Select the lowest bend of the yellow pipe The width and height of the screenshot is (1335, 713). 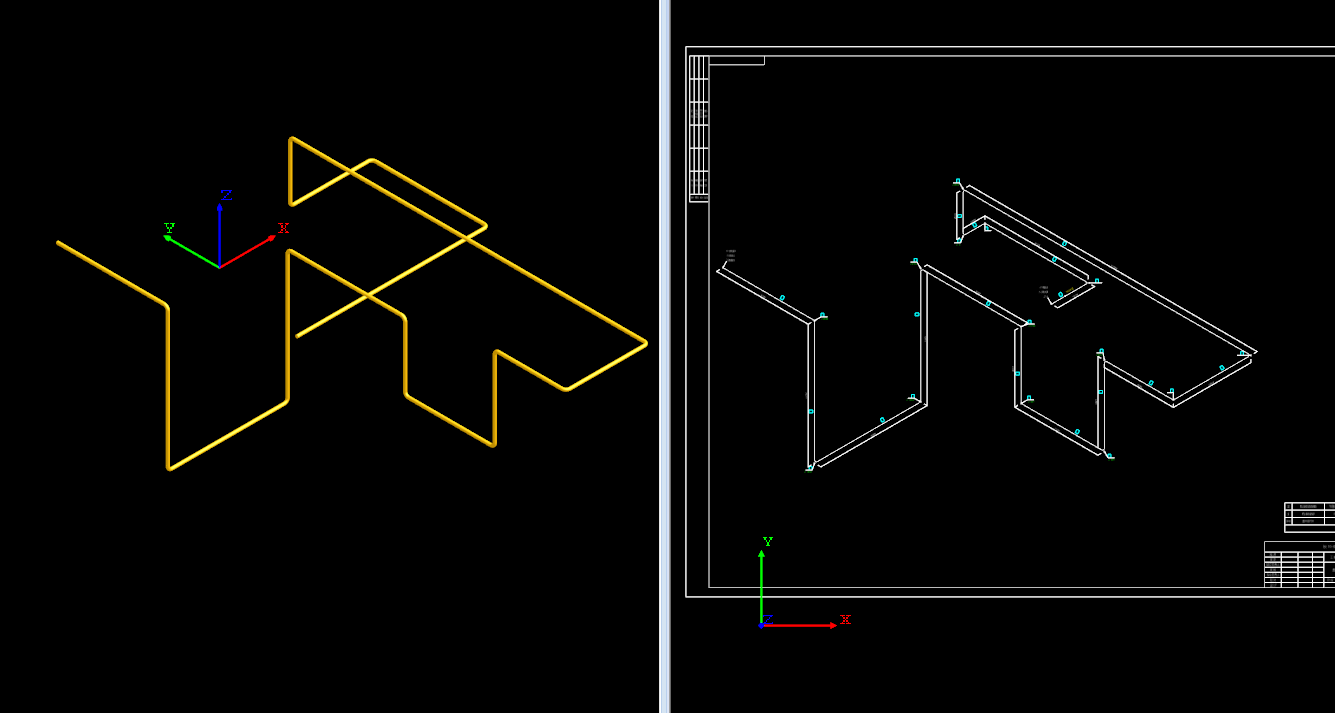pyautogui.click(x=169, y=467)
